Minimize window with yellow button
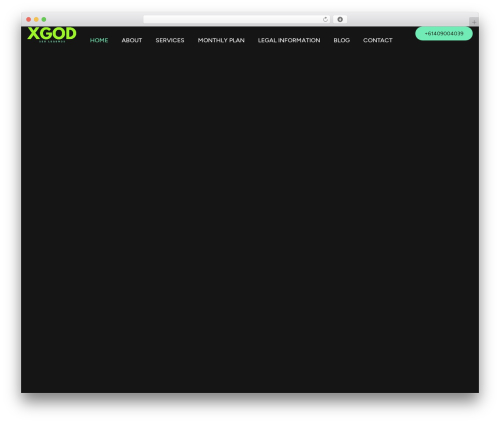Screen dimensions: 500x423 click(36, 19)
